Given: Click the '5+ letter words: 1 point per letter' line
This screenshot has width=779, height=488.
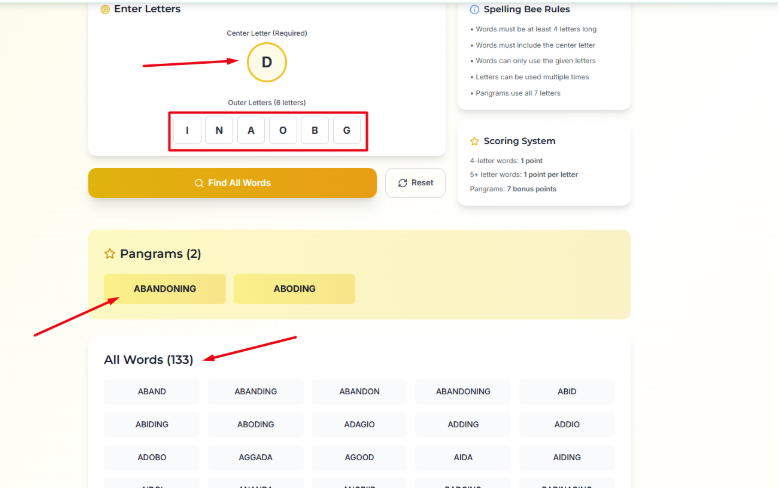Looking at the screenshot, I should [x=524, y=175].
